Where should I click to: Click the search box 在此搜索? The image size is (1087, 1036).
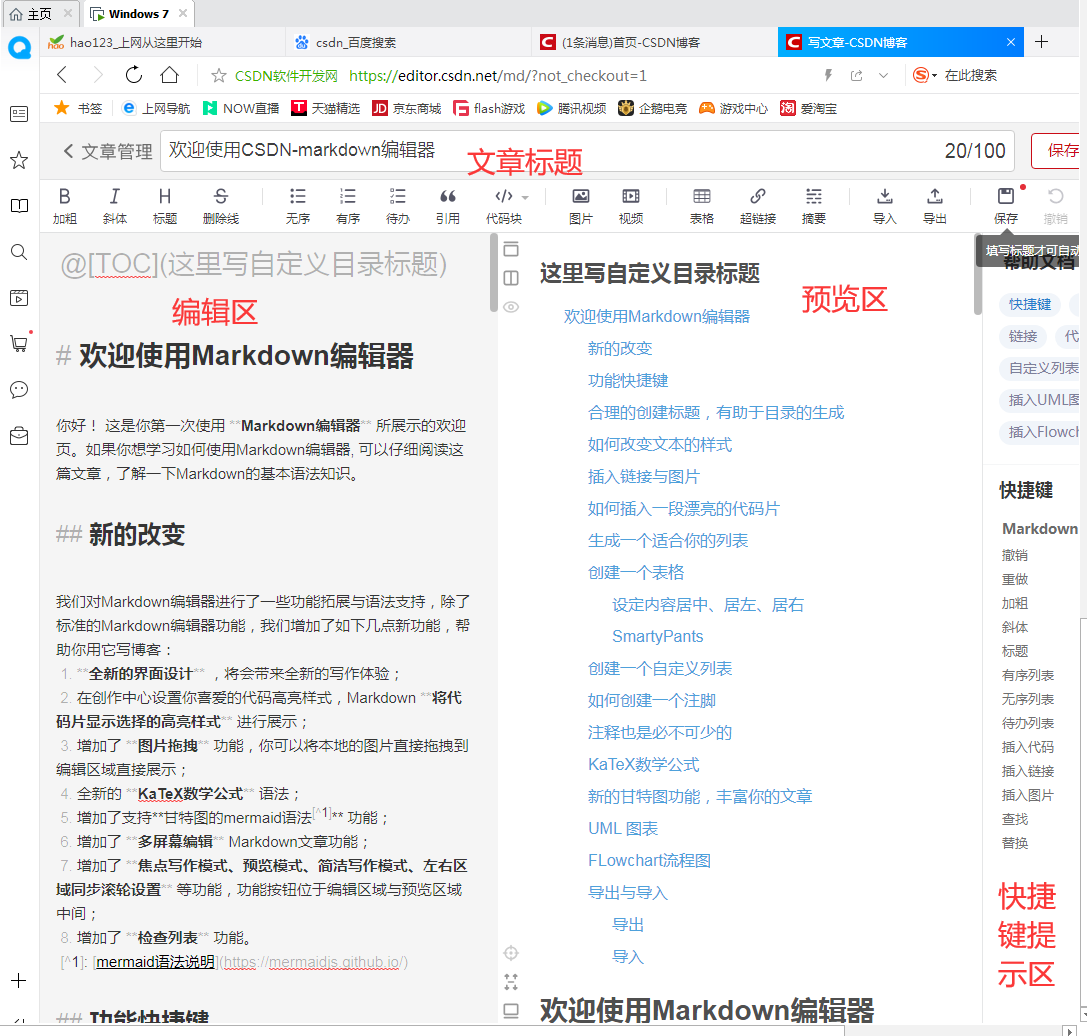coord(971,75)
